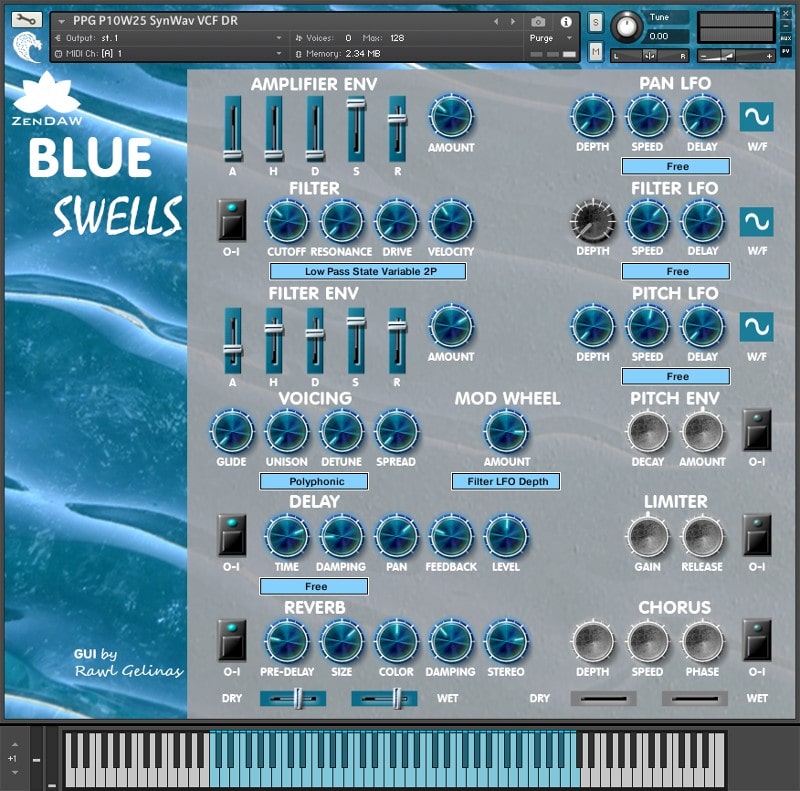Adjust the header pan L-R slider

point(649,56)
